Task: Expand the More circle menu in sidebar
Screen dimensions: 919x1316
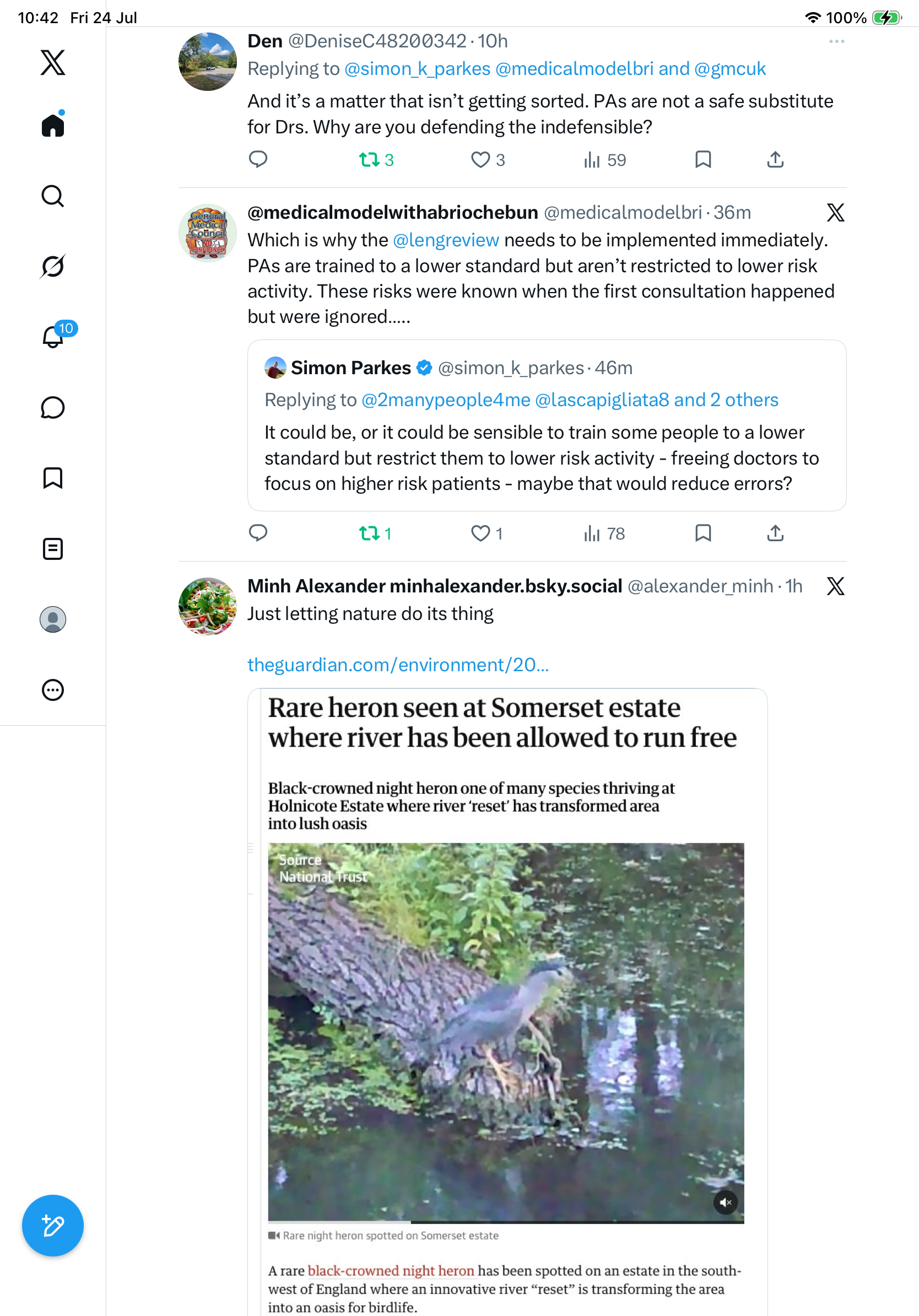Action: click(x=53, y=690)
